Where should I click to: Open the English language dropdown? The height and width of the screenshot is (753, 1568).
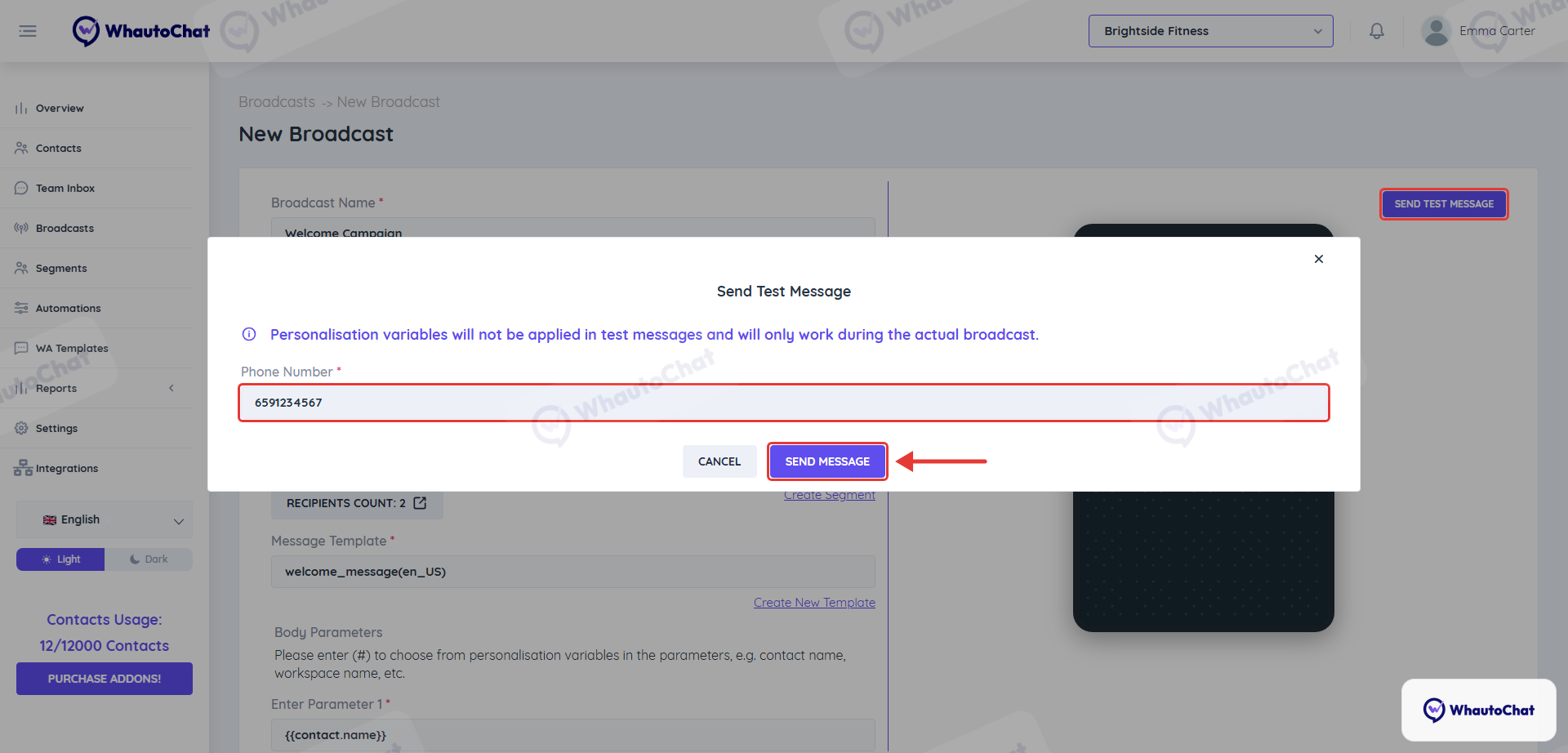[105, 519]
